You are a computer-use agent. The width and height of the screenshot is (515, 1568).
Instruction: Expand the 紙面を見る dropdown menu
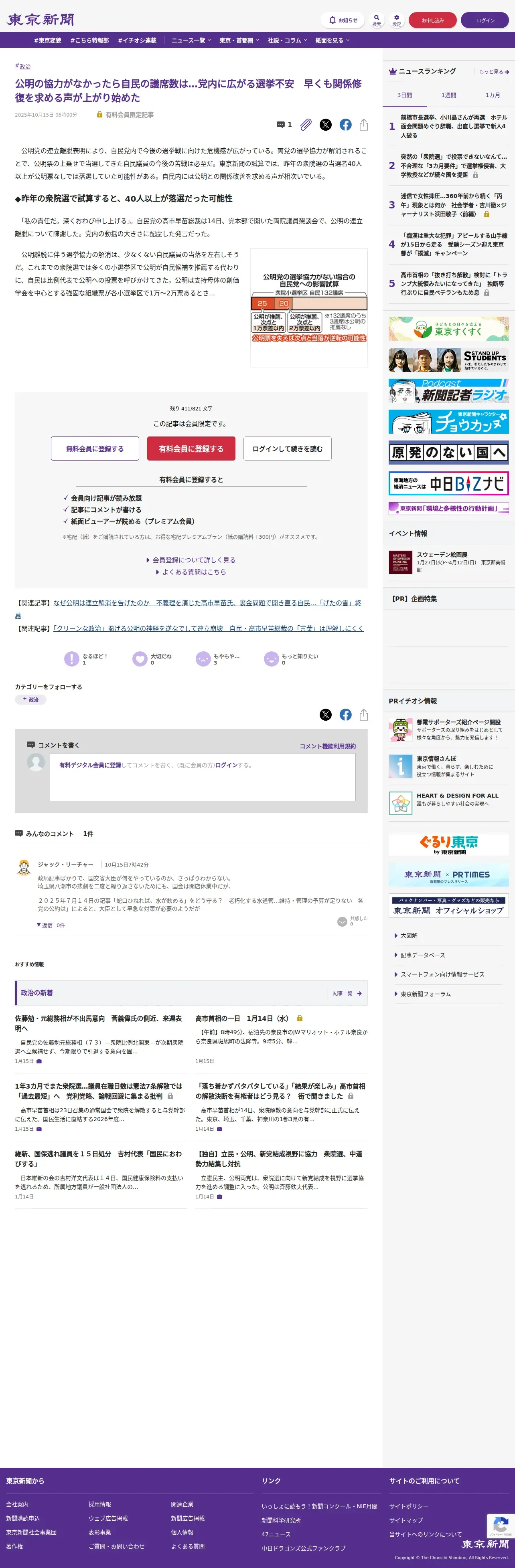click(332, 40)
